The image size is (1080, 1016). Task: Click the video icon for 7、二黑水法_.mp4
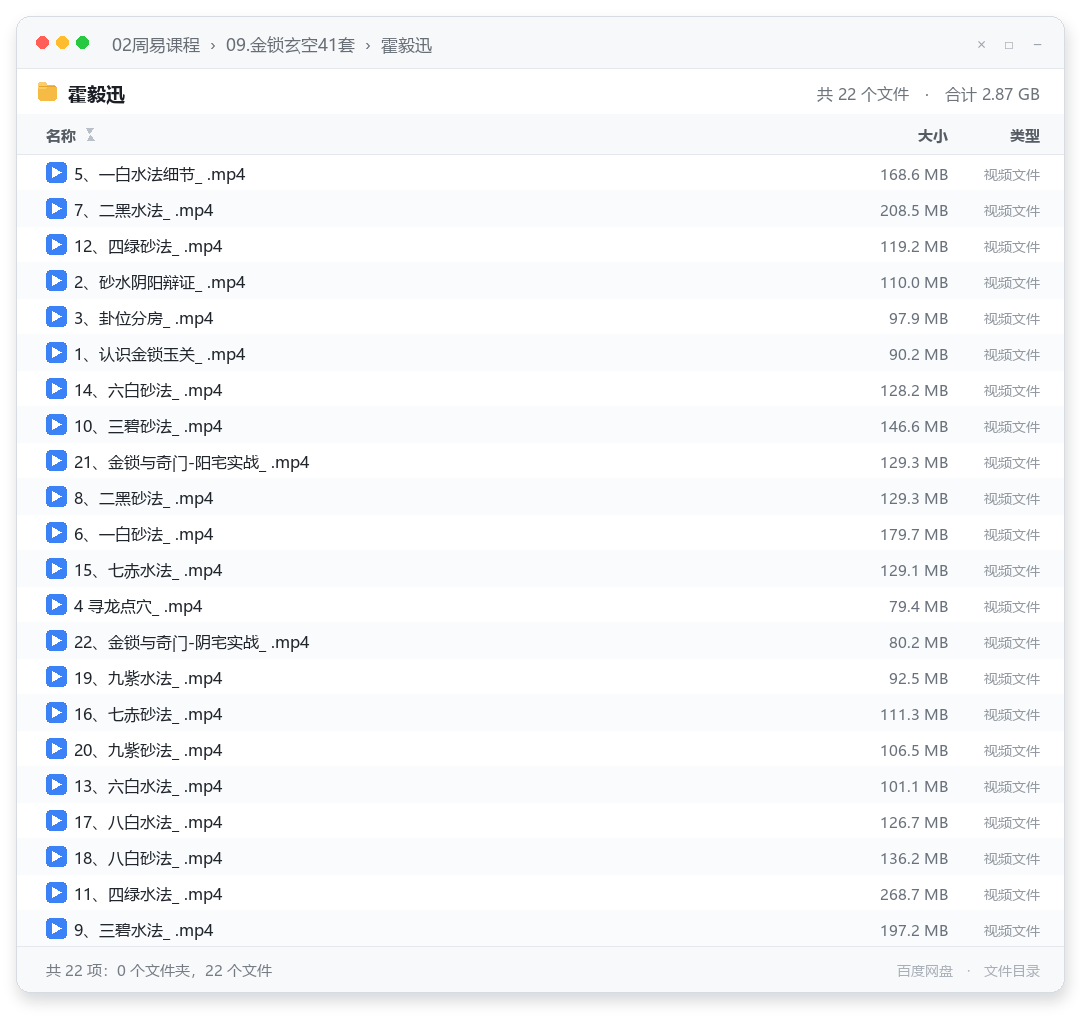[56, 209]
